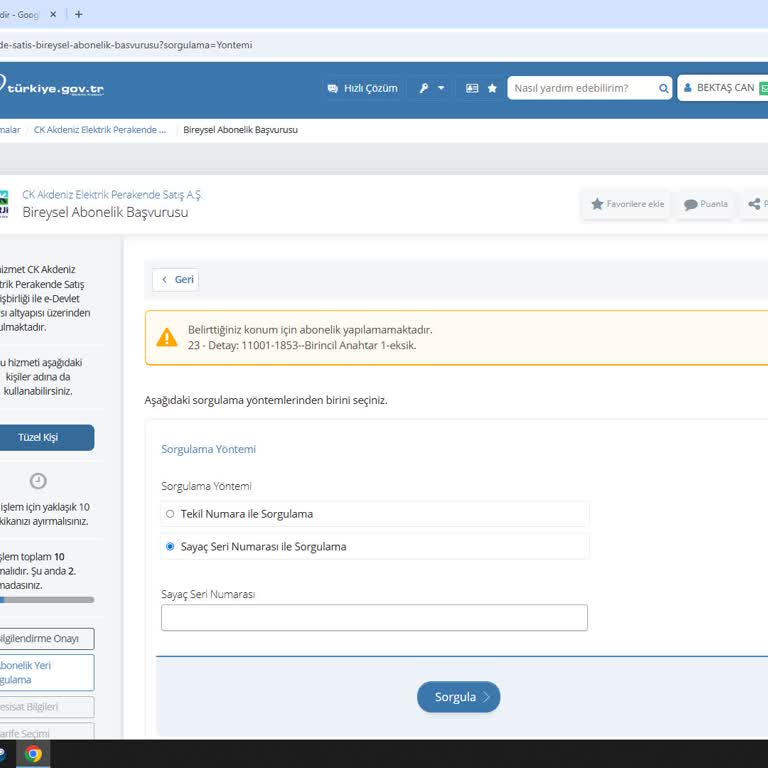Open the ID card icon in header
The image size is (768, 768).
(x=472, y=88)
